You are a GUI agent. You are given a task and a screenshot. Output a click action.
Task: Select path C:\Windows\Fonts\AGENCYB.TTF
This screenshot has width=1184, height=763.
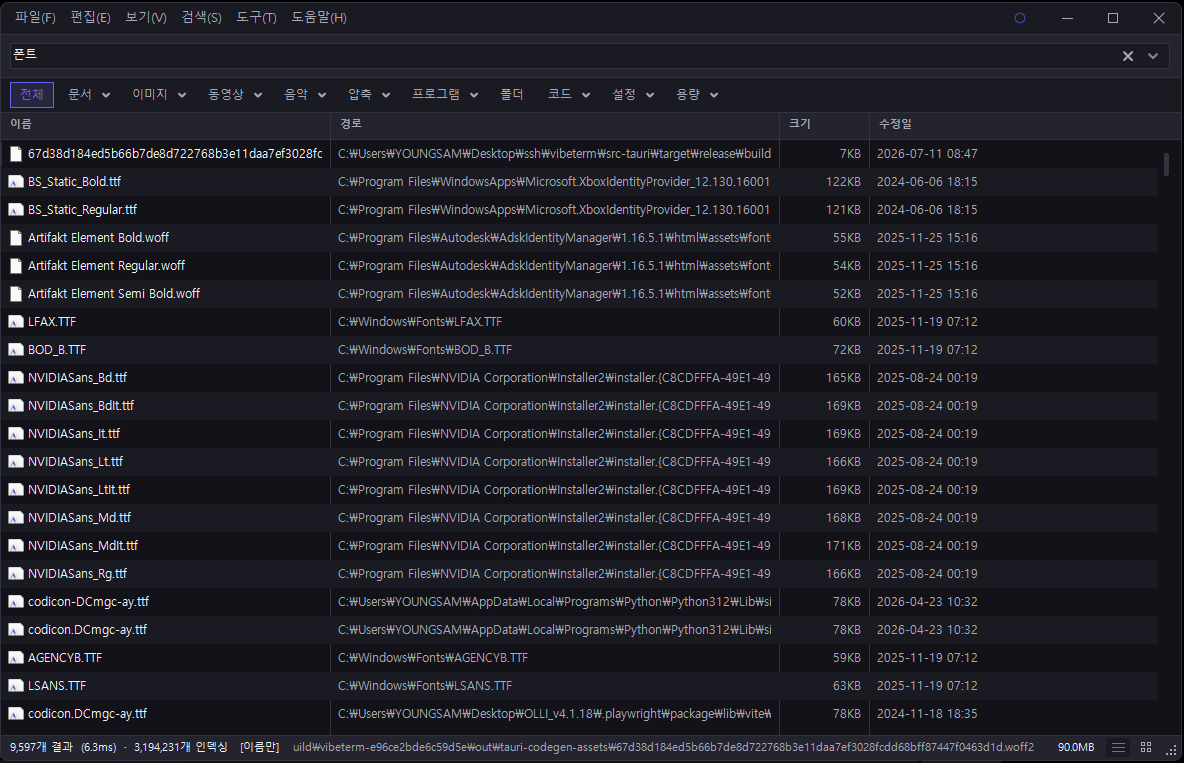(433, 658)
